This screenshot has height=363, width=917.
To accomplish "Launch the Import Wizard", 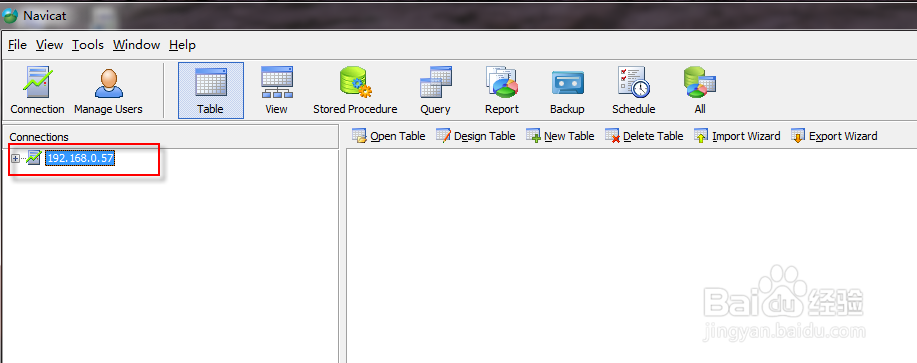I will click(737, 136).
